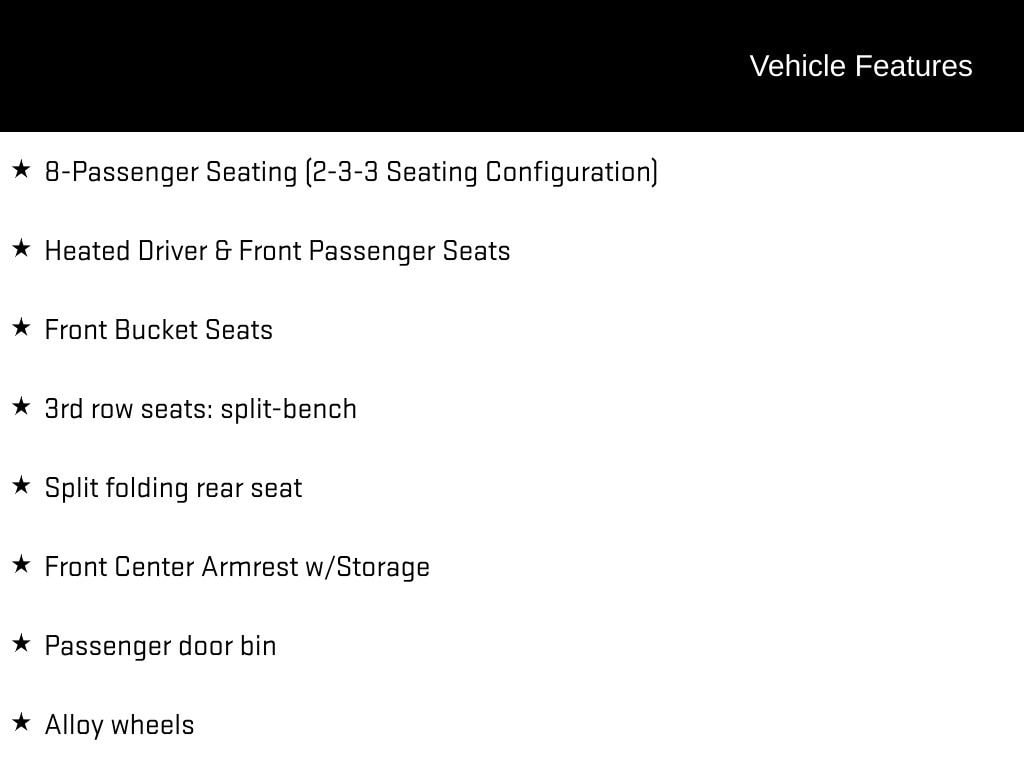
Task: Click the star next to Front Center Armrest
Action: point(21,565)
